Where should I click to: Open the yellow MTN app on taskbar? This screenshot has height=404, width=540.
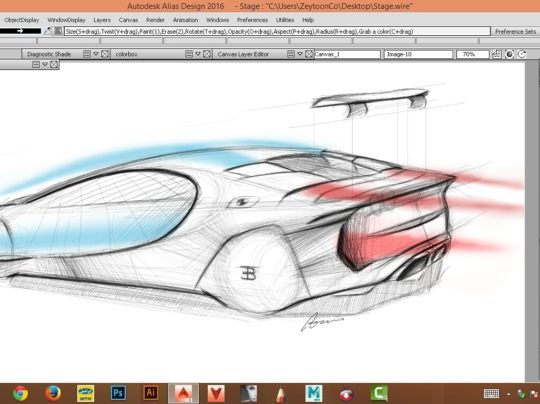pyautogui.click(x=85, y=393)
